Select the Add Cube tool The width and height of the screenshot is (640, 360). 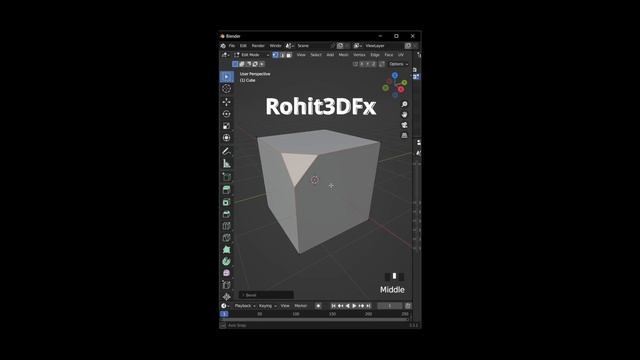227,177
